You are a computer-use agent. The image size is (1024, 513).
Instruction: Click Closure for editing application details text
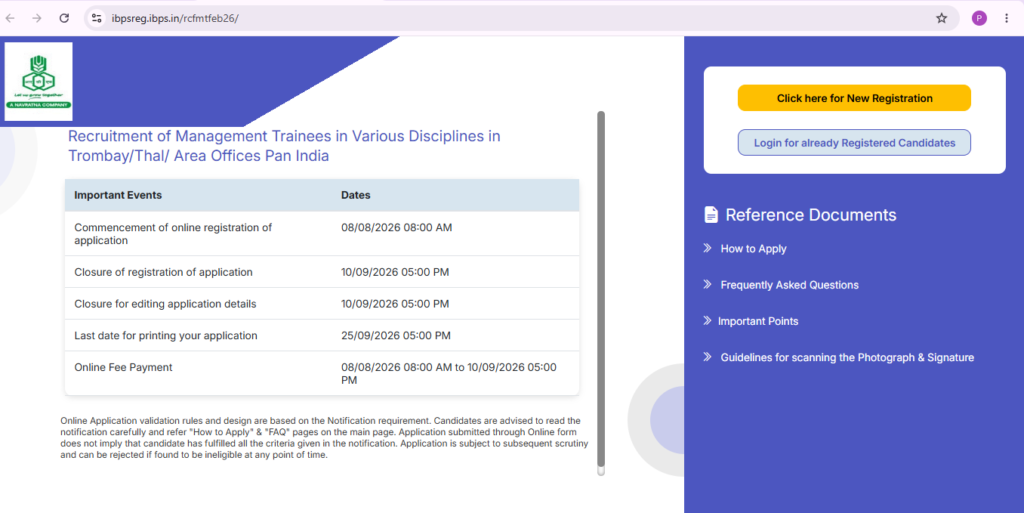[165, 303]
